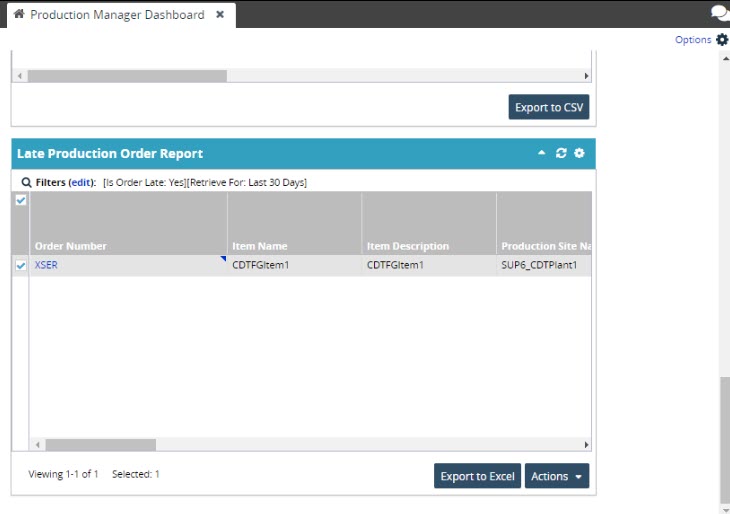Click the filters edit link
This screenshot has height=514, width=730.
point(83,183)
